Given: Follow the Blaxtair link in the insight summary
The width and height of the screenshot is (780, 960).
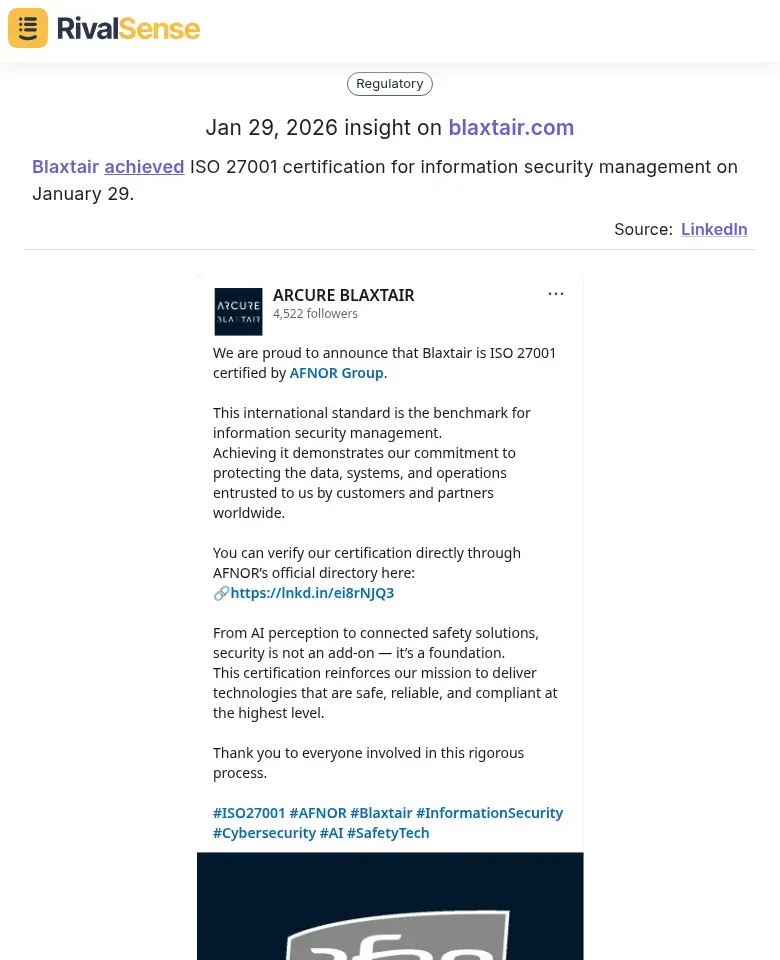Looking at the screenshot, I should [65, 166].
